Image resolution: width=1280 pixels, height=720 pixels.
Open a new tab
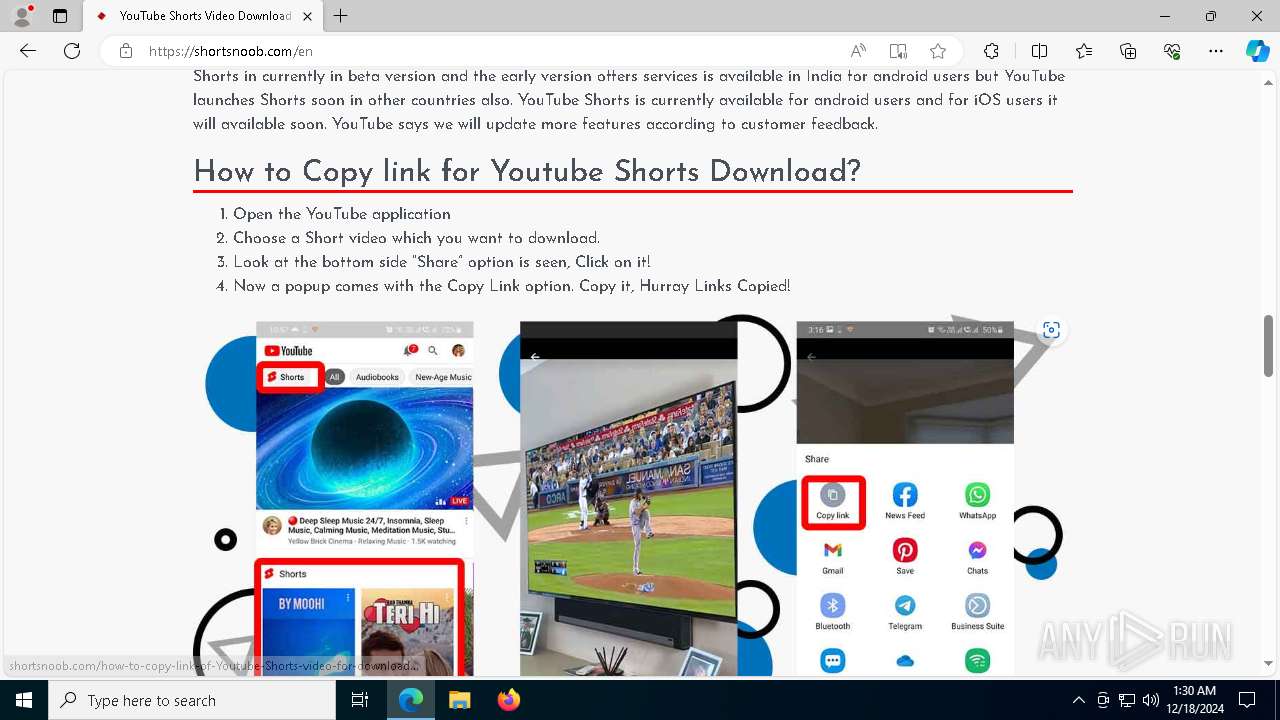341,16
